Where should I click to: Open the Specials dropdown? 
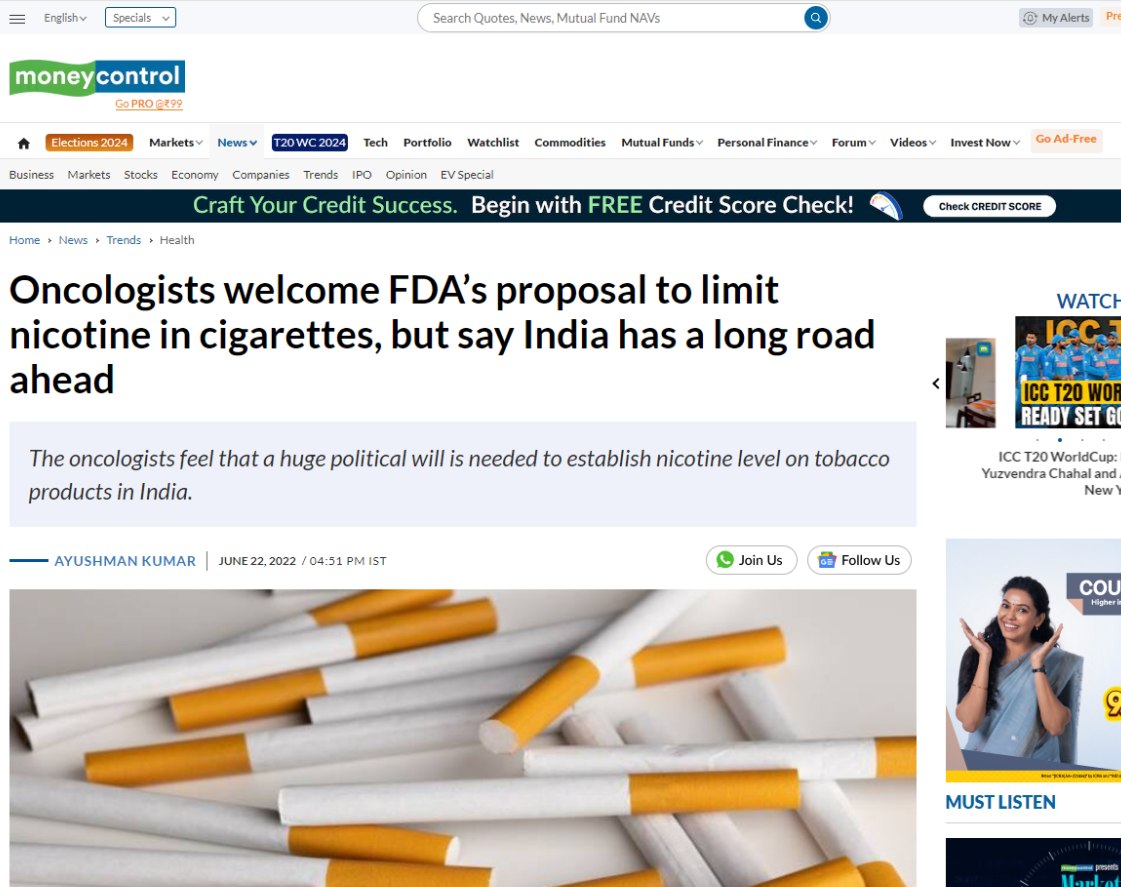pyautogui.click(x=140, y=18)
